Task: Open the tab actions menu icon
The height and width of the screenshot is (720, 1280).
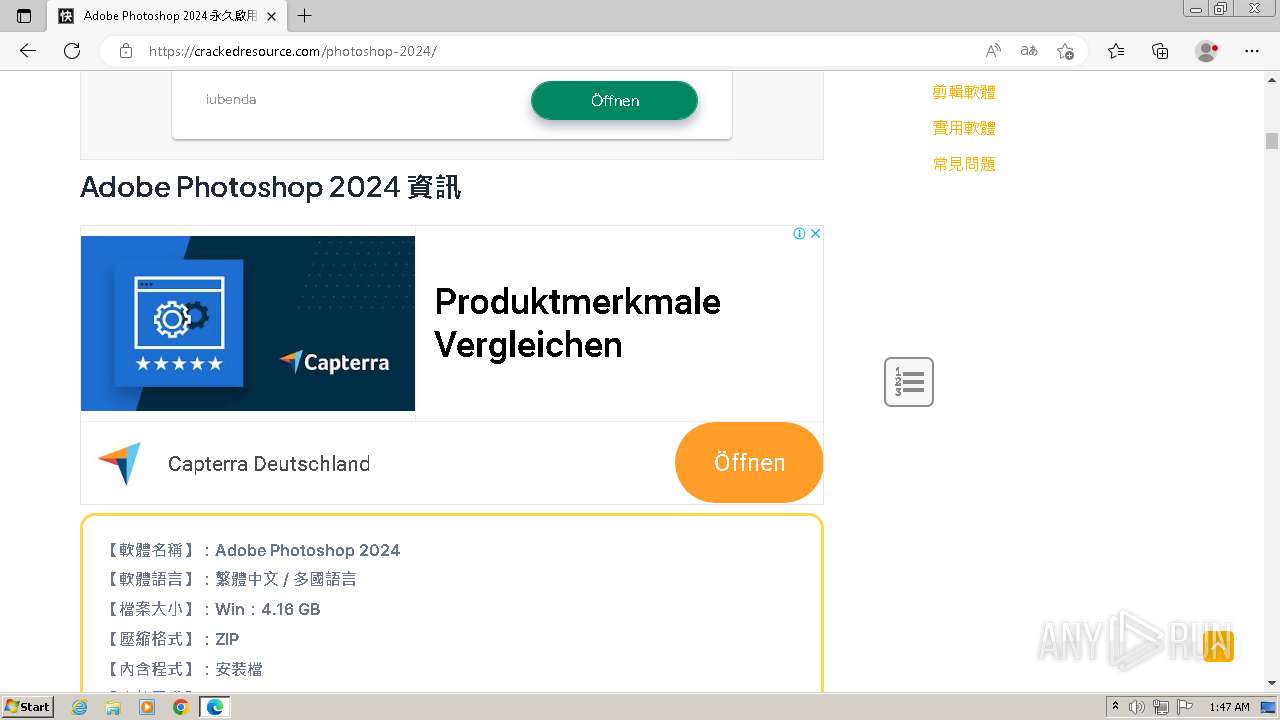Action: pyautogui.click(x=24, y=16)
